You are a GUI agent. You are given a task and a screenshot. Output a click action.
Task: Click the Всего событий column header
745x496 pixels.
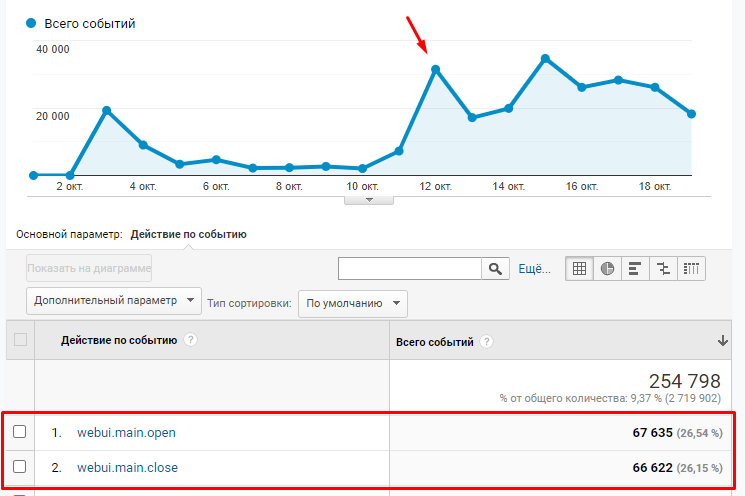(435, 342)
